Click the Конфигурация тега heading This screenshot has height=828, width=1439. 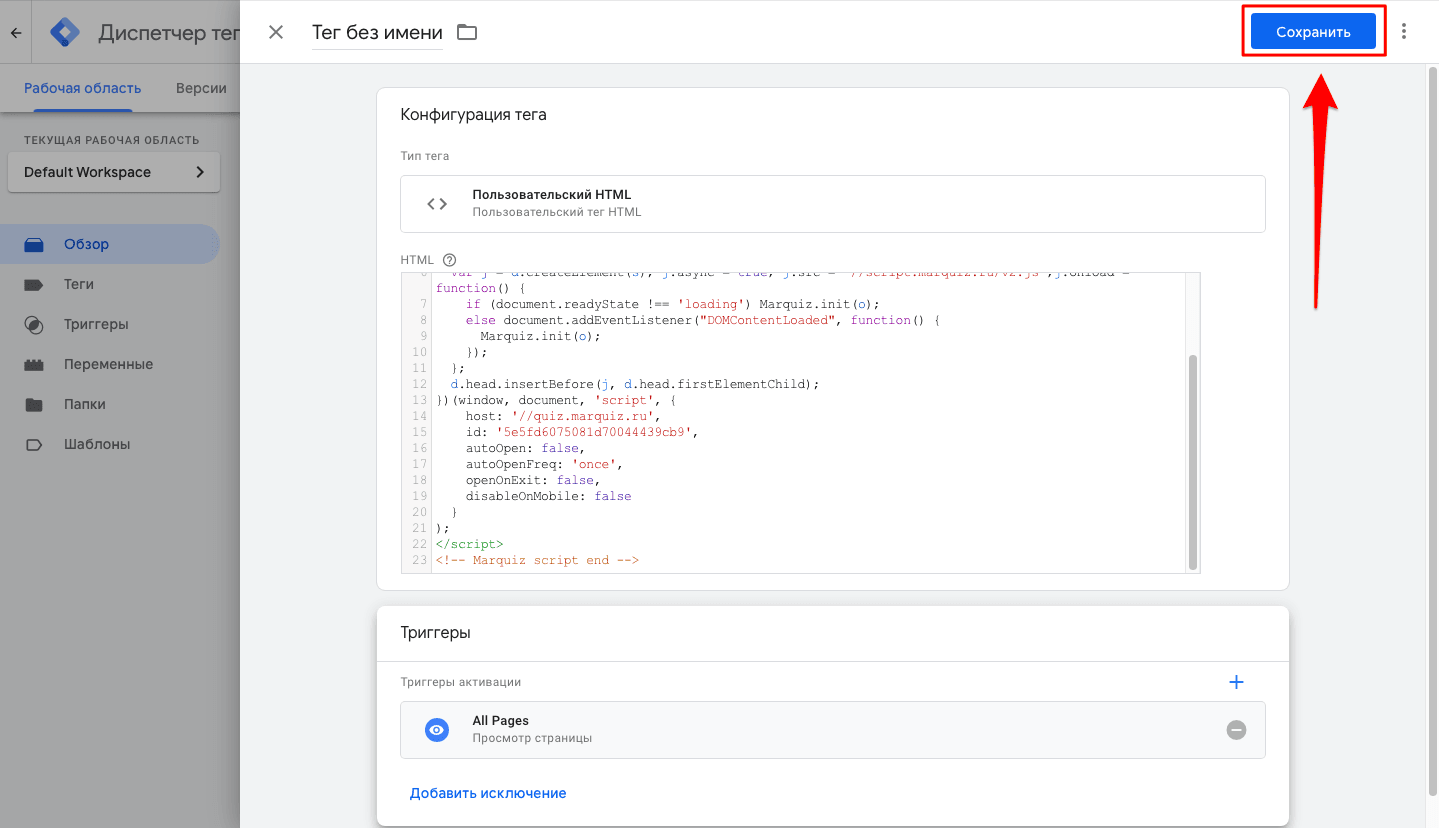click(473, 114)
